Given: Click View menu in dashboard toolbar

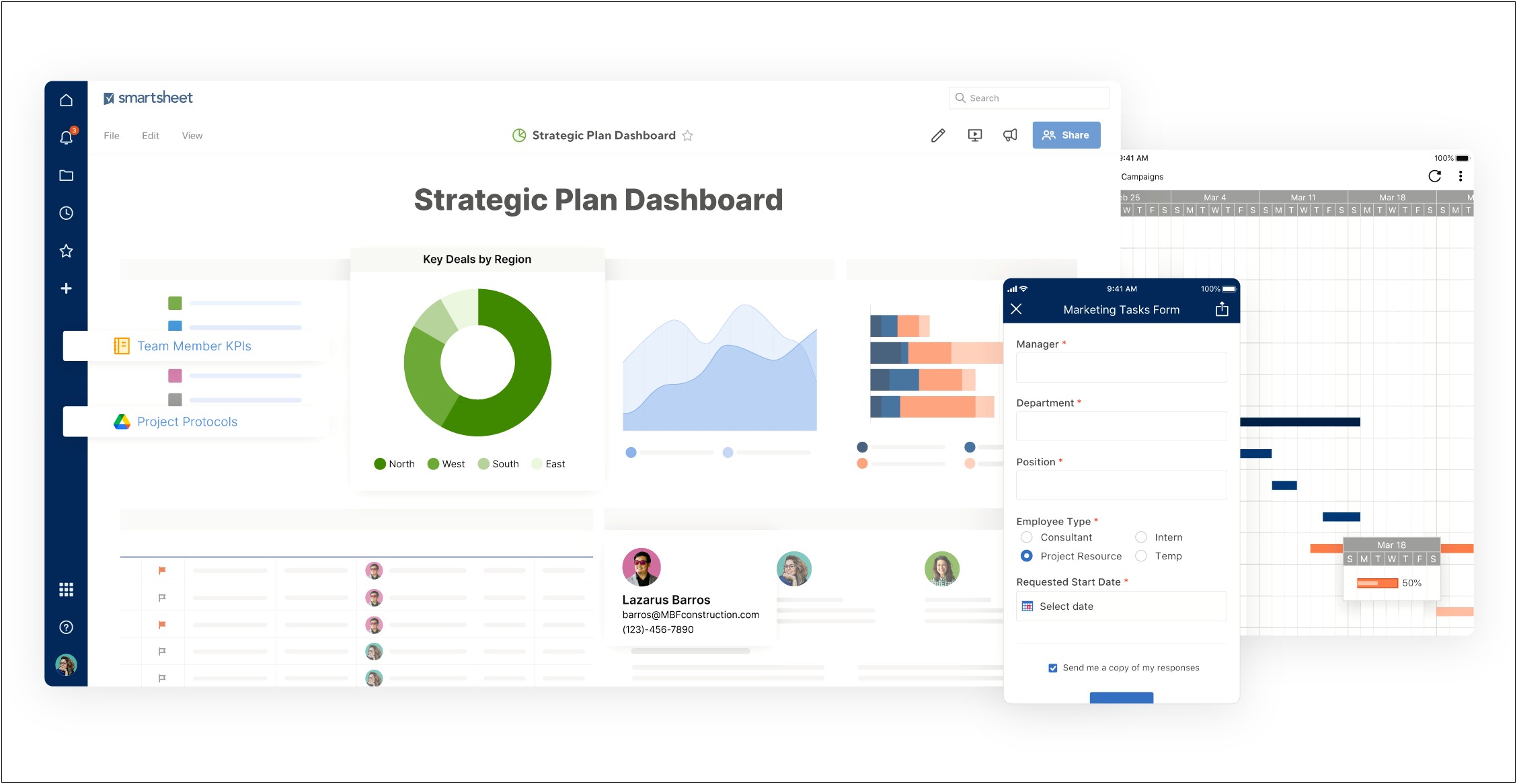Looking at the screenshot, I should point(192,134).
